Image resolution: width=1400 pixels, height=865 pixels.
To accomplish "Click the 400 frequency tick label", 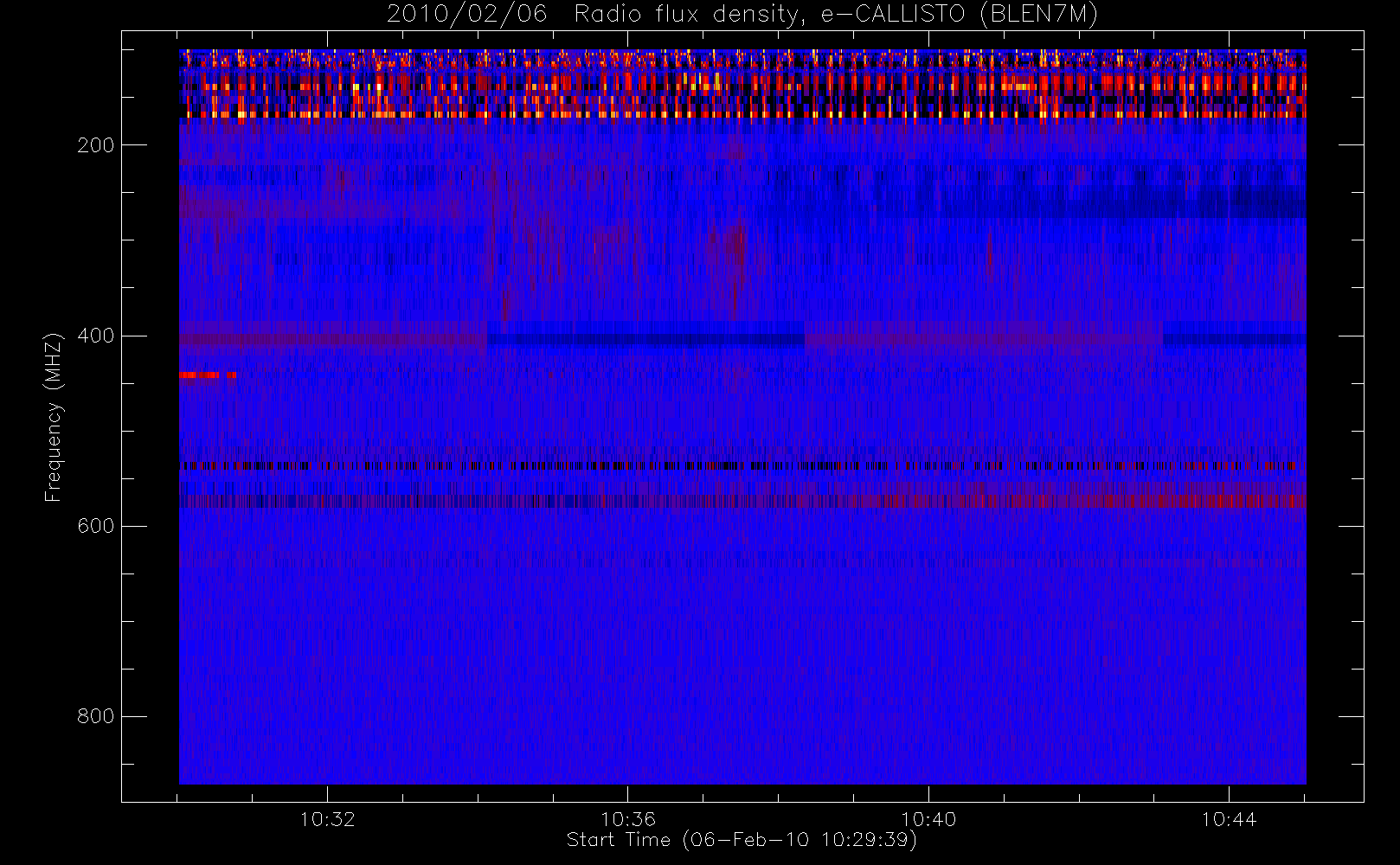I will [x=96, y=336].
